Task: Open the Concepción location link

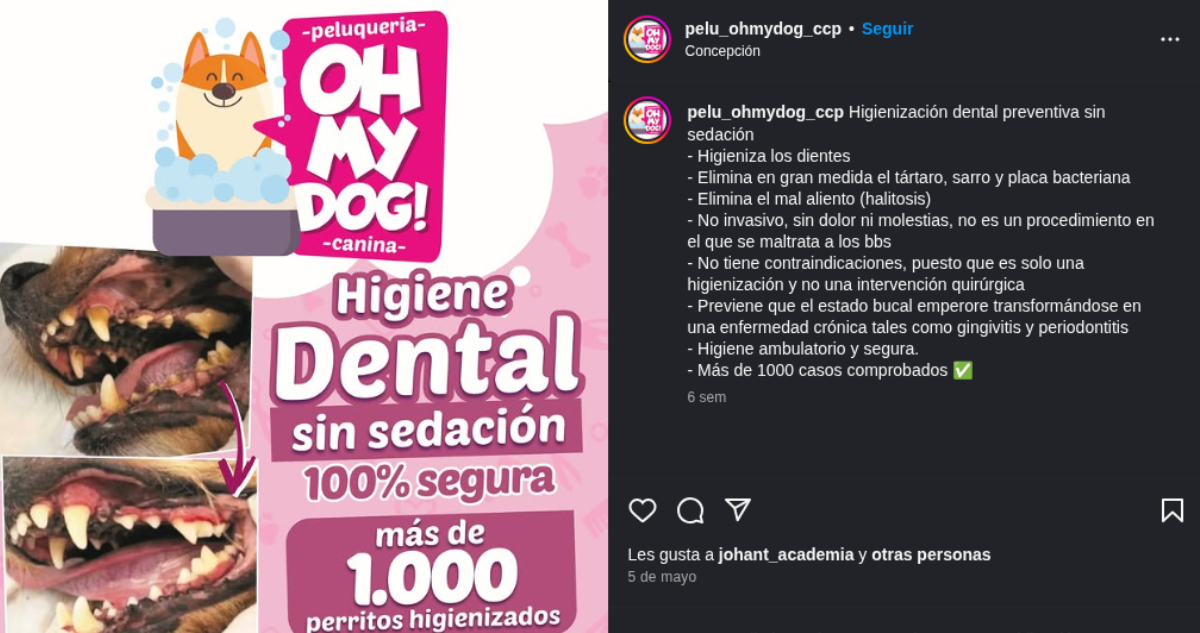Action: (722, 51)
